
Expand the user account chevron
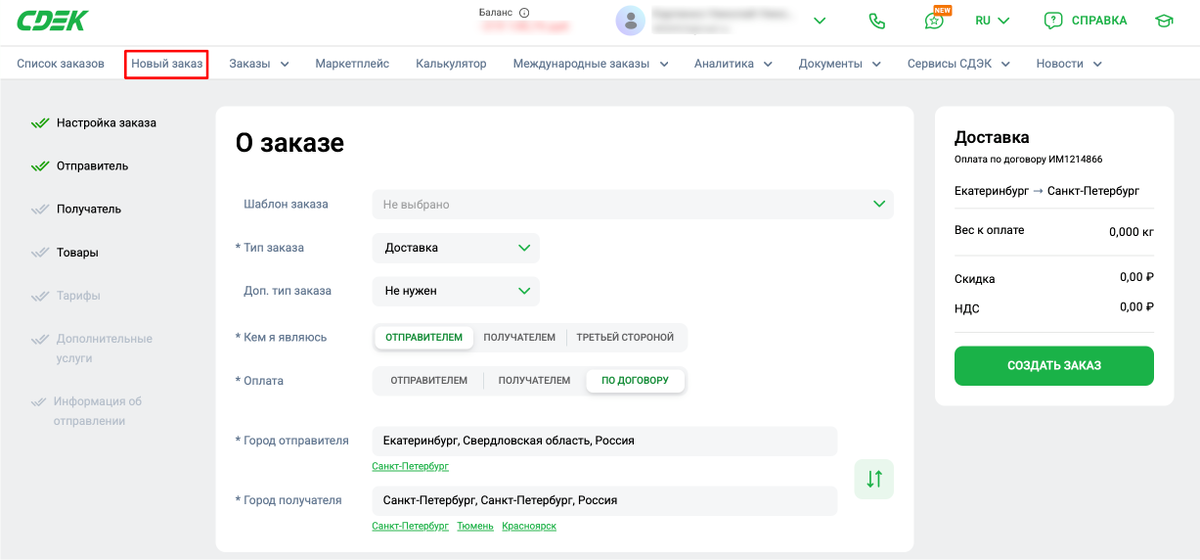click(x=819, y=20)
